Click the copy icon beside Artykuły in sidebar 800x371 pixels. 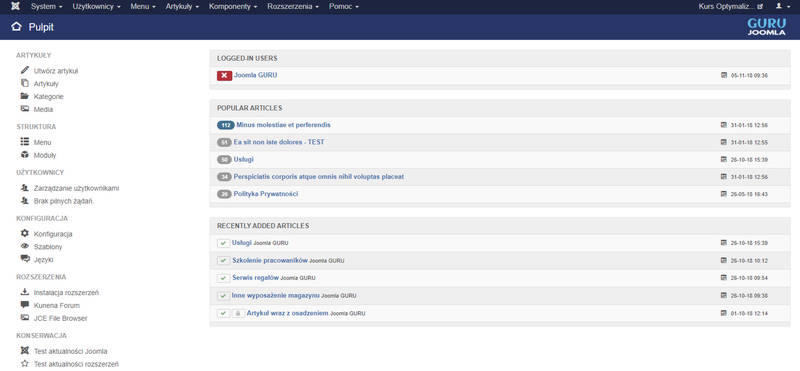24,83
